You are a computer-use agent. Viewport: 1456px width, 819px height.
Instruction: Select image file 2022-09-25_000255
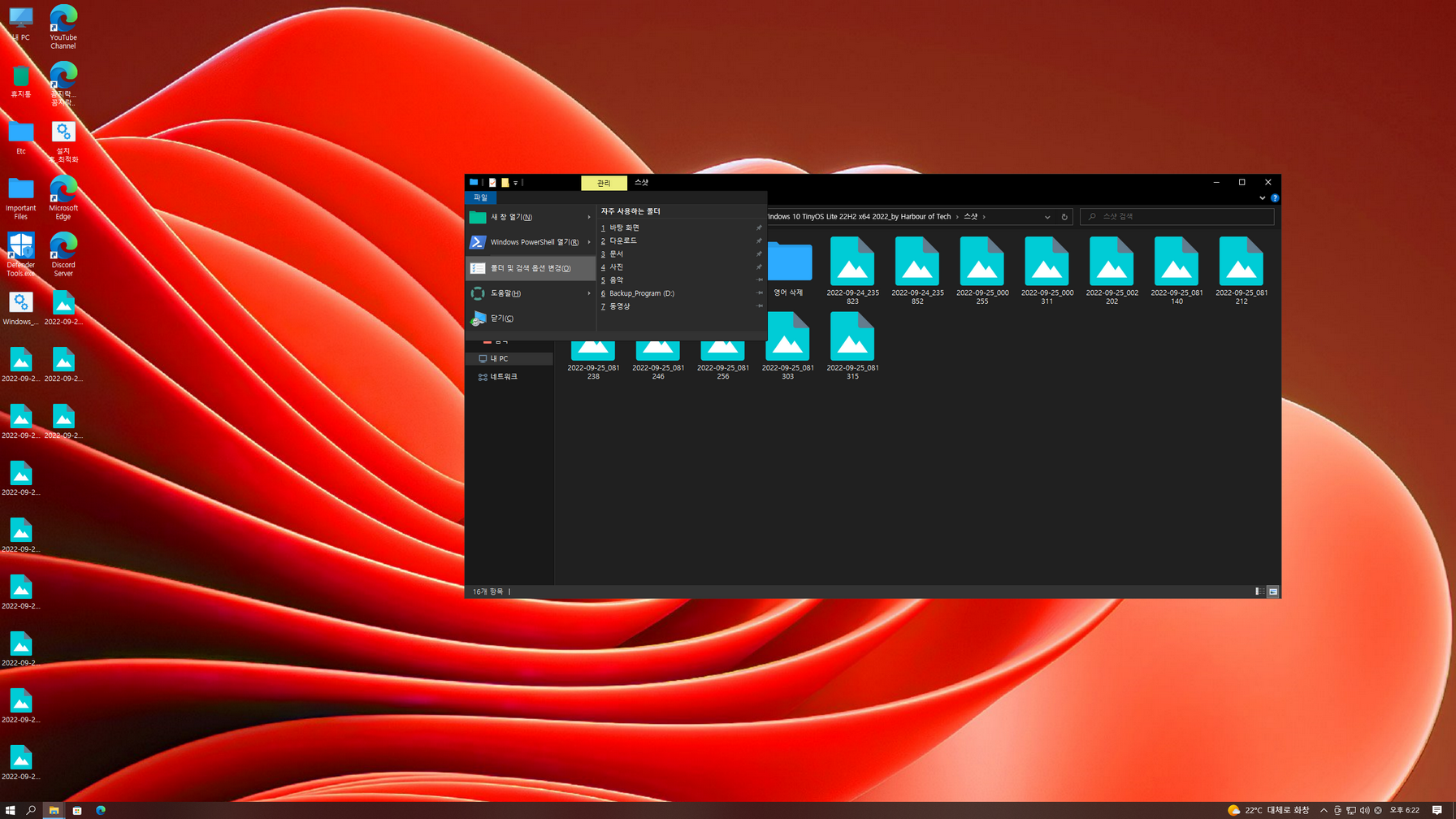coord(982,271)
